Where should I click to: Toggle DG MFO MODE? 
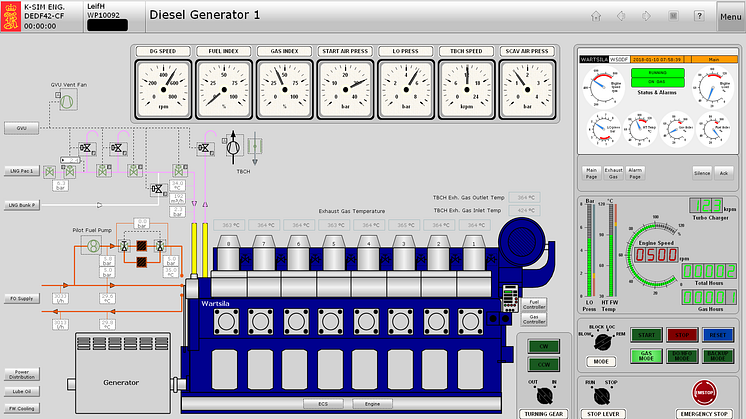click(x=682, y=356)
